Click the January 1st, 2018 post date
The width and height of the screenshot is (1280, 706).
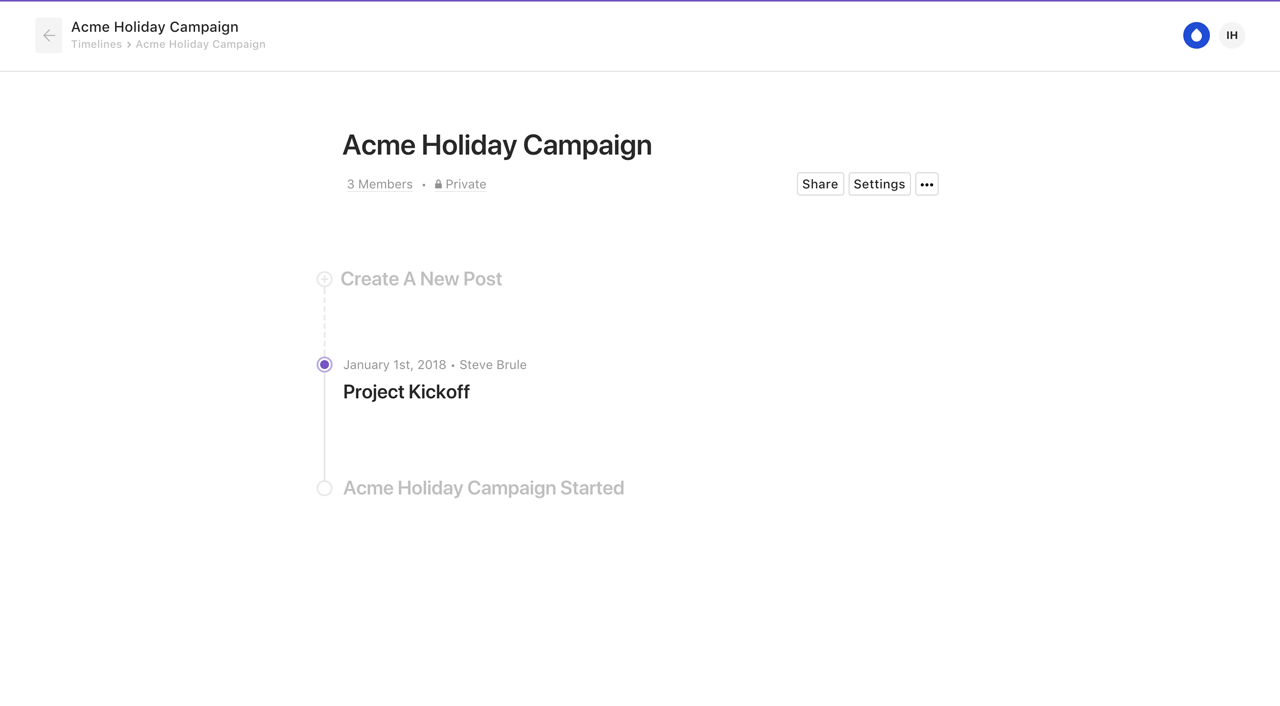[394, 365]
